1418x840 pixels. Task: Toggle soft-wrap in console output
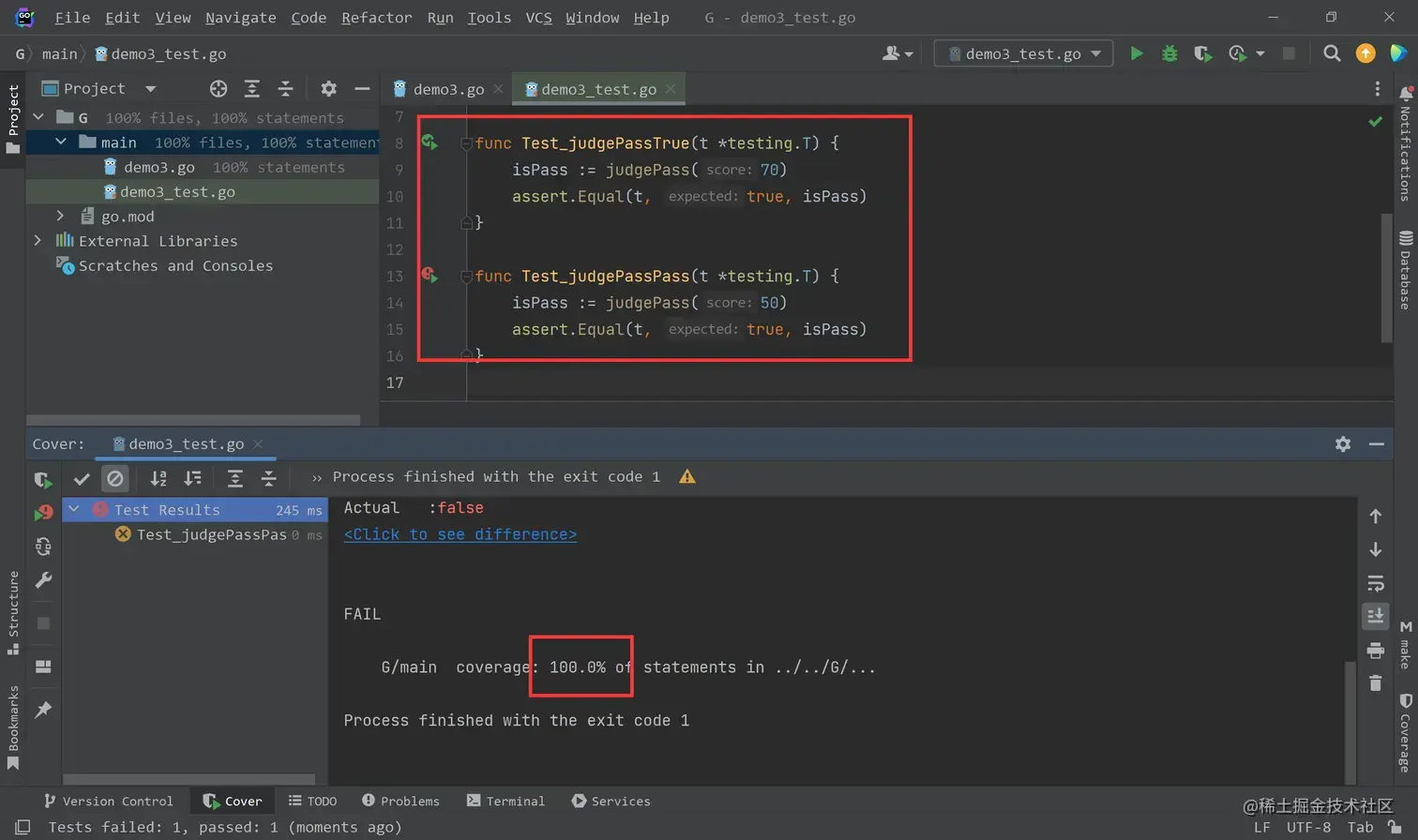click(x=1375, y=583)
